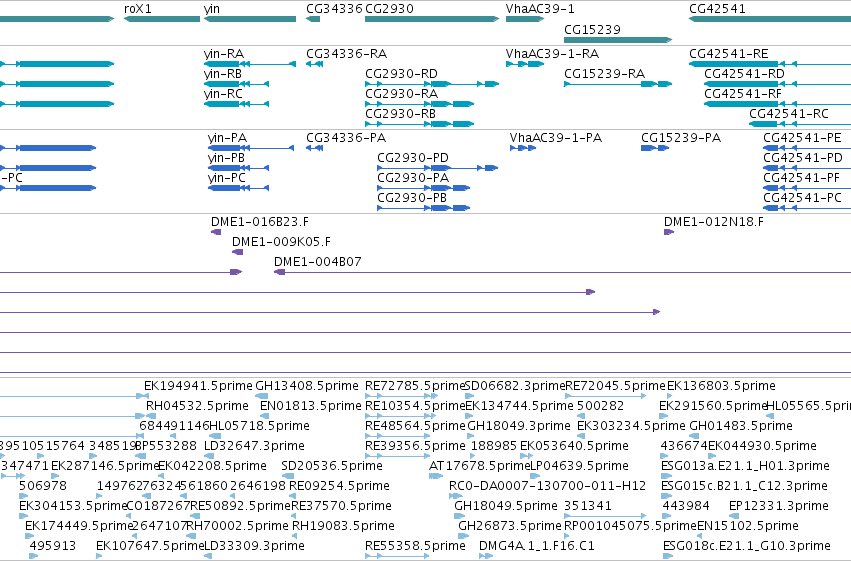The height and width of the screenshot is (561, 851).
Task: Open the RC0-DA0007-130700-011-H12 label
Action: (x=548, y=486)
